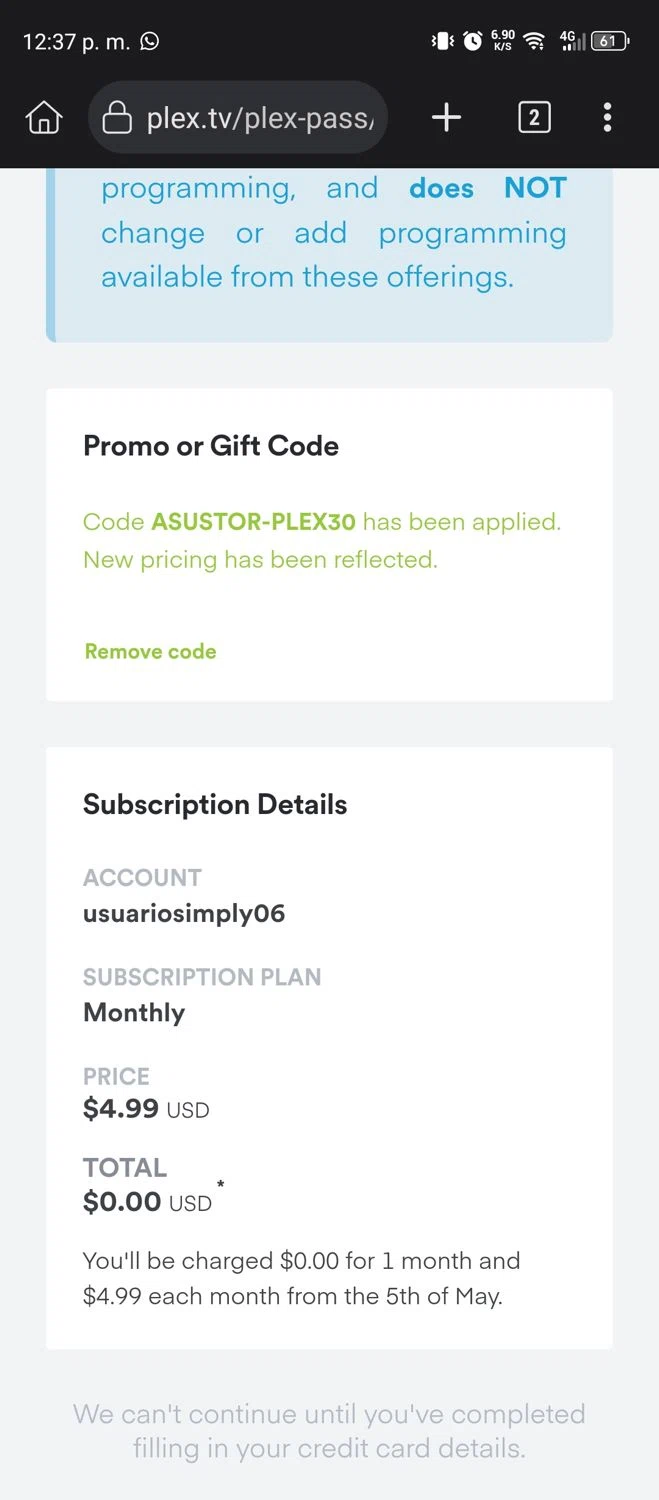Tap the alarm clock status icon
The height and width of the screenshot is (1500, 659).
[x=473, y=41]
